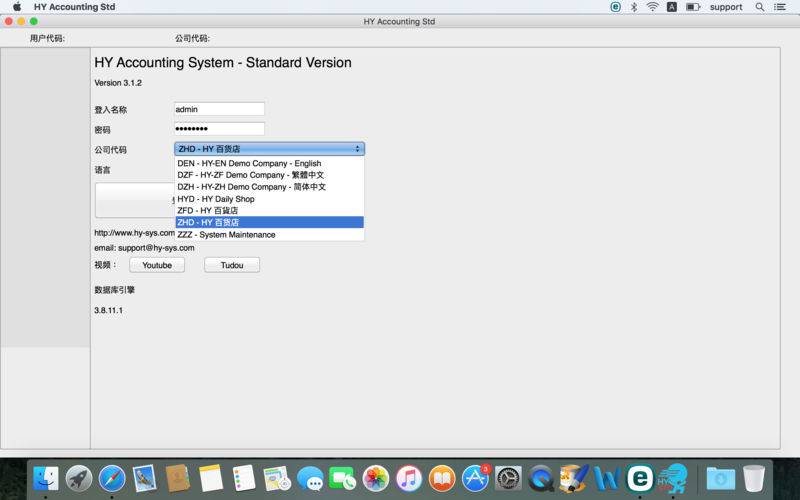Open Wi-Fi status in menu bar
Image resolution: width=800 pixels, height=500 pixels.
point(653,7)
